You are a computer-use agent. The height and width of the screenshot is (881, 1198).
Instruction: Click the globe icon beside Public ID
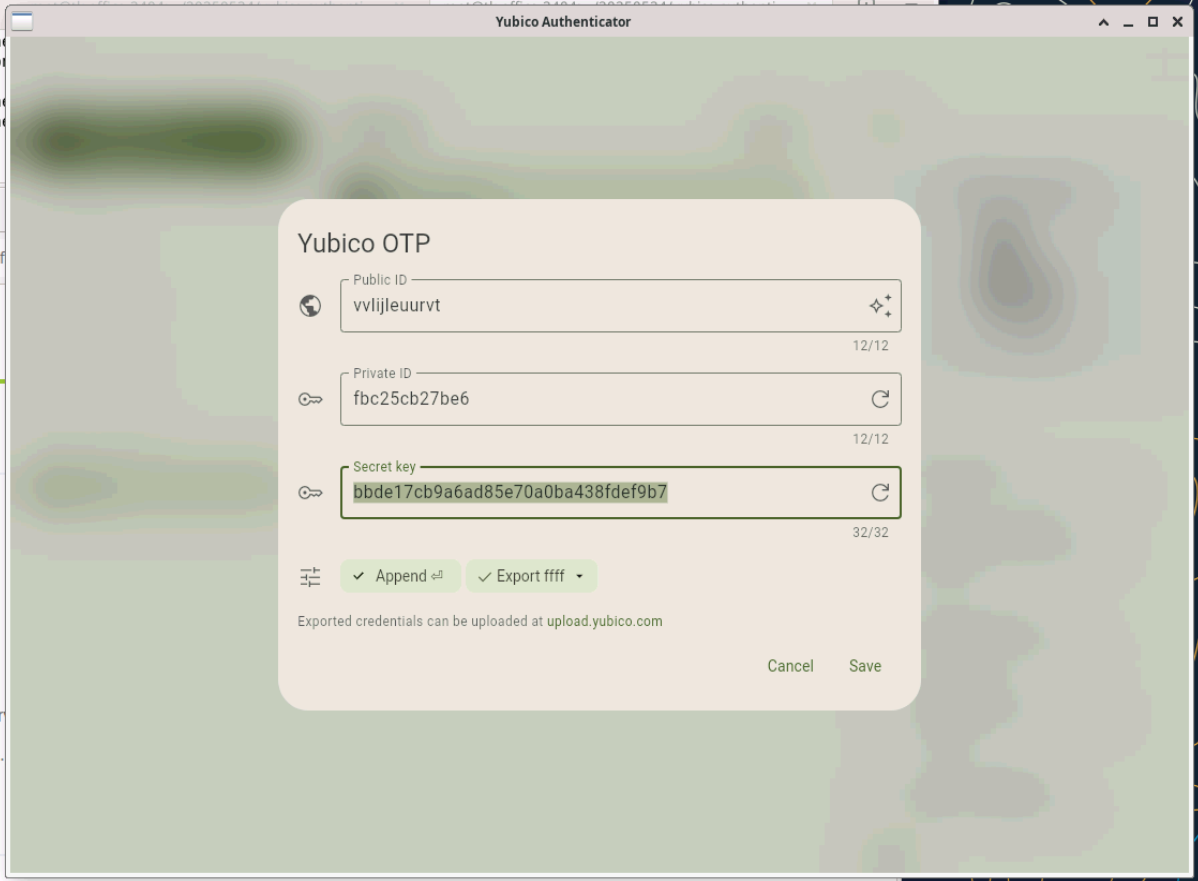(310, 306)
